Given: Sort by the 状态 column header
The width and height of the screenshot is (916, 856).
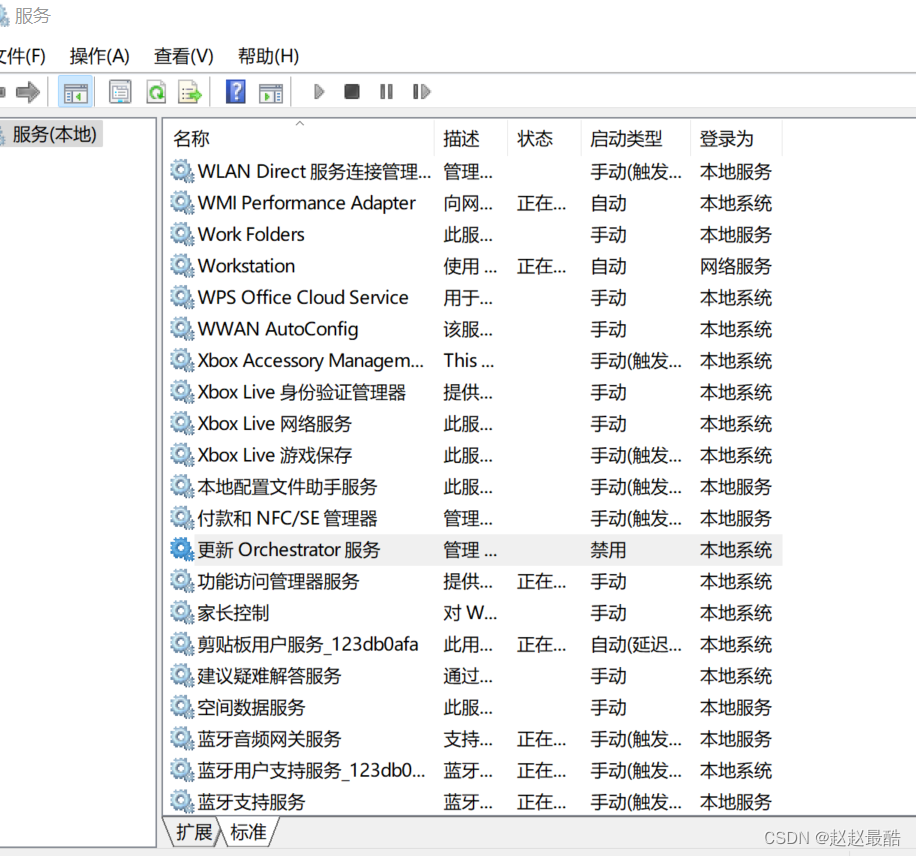Looking at the screenshot, I should (x=535, y=139).
